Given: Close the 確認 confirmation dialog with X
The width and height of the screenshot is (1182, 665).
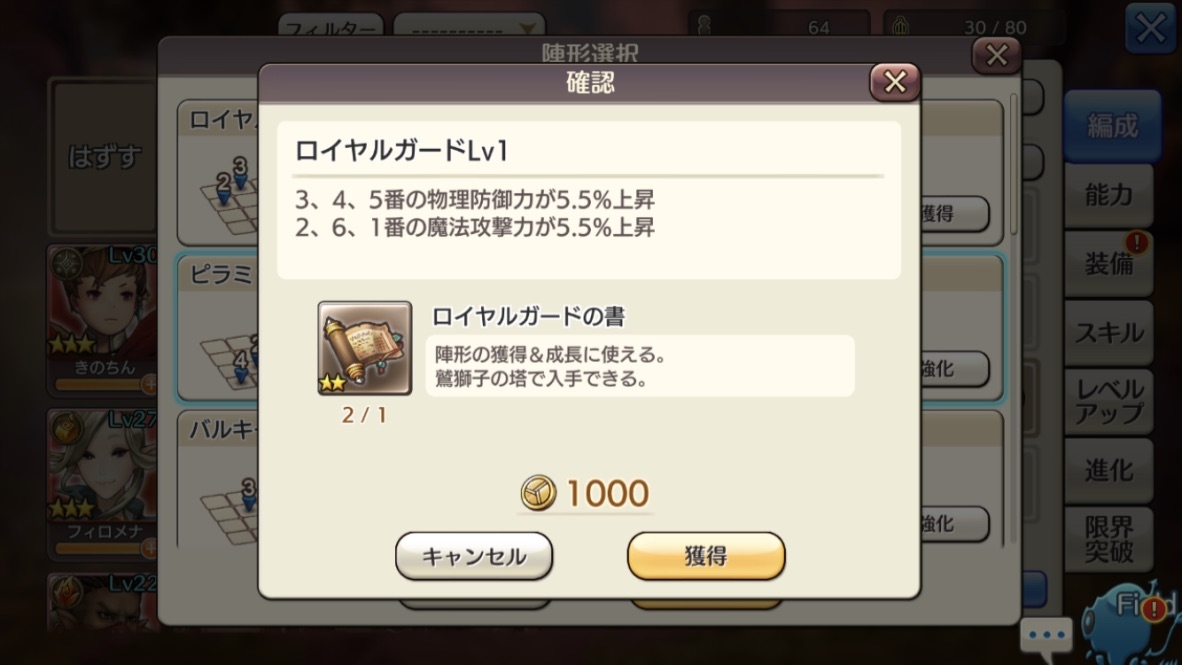Looking at the screenshot, I should (x=895, y=81).
